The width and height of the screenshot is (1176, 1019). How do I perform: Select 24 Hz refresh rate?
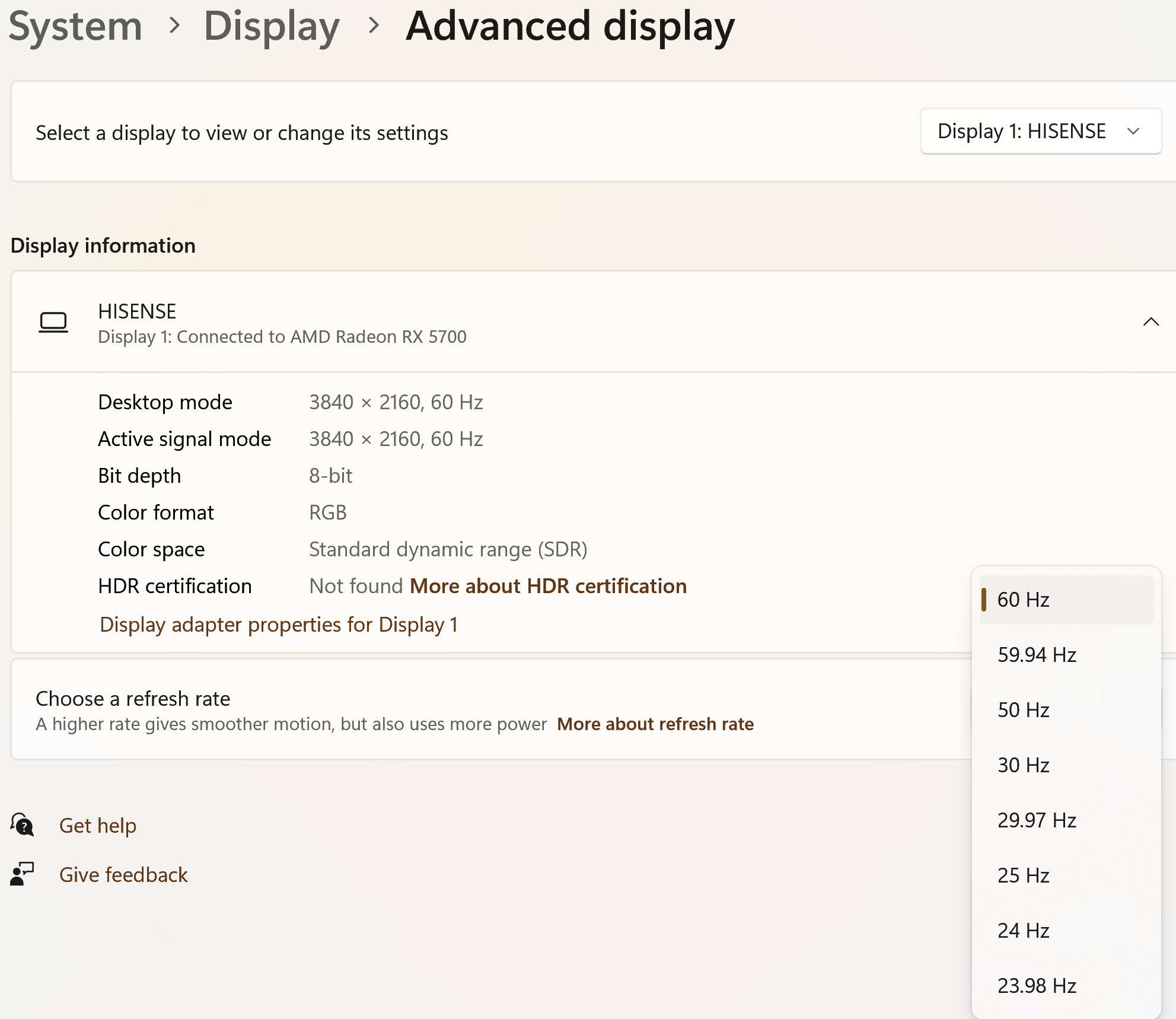pos(1023,930)
